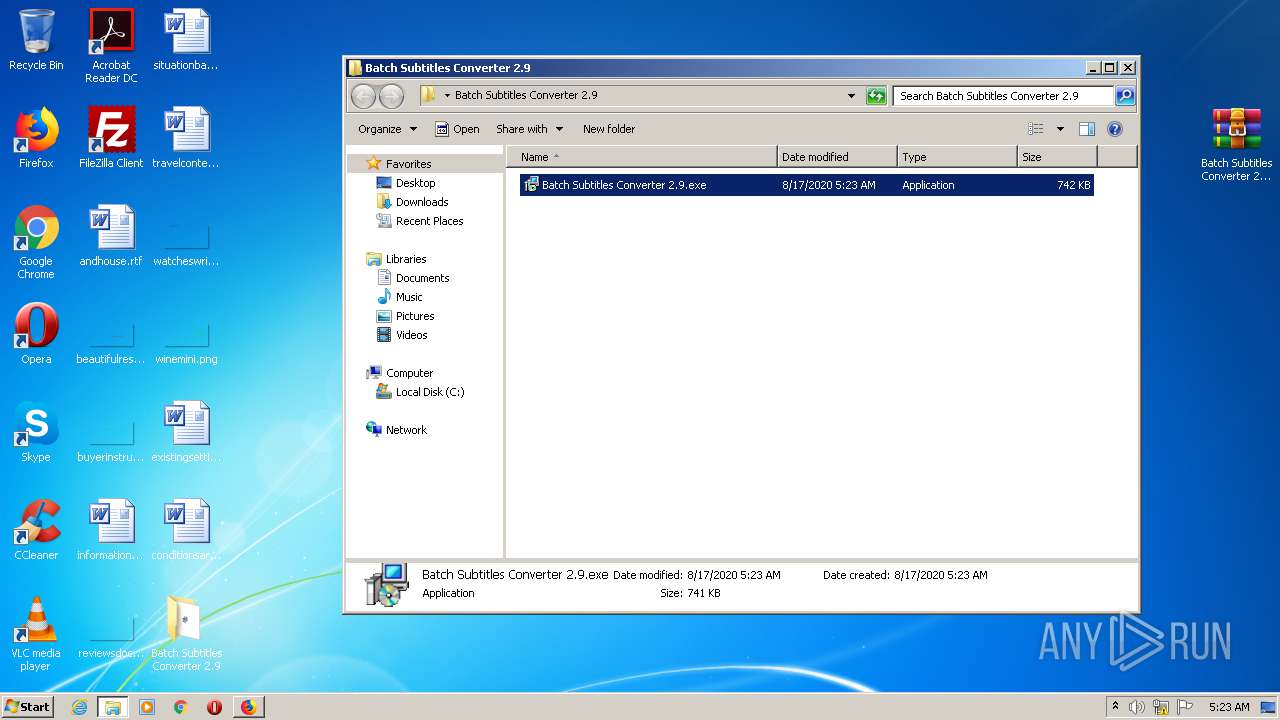The height and width of the screenshot is (720, 1280).
Task: Select Batch Subtitles Converter 2.9.exe file
Action: 806,185
